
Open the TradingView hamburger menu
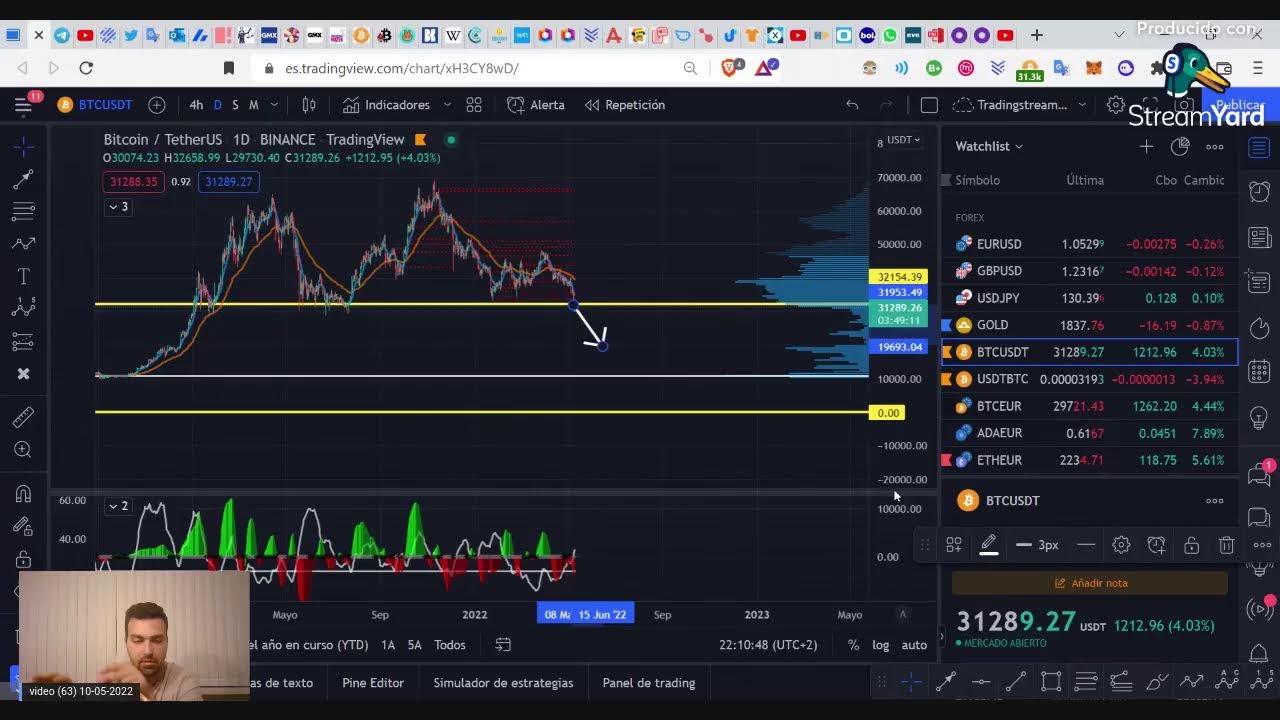pos(23,104)
